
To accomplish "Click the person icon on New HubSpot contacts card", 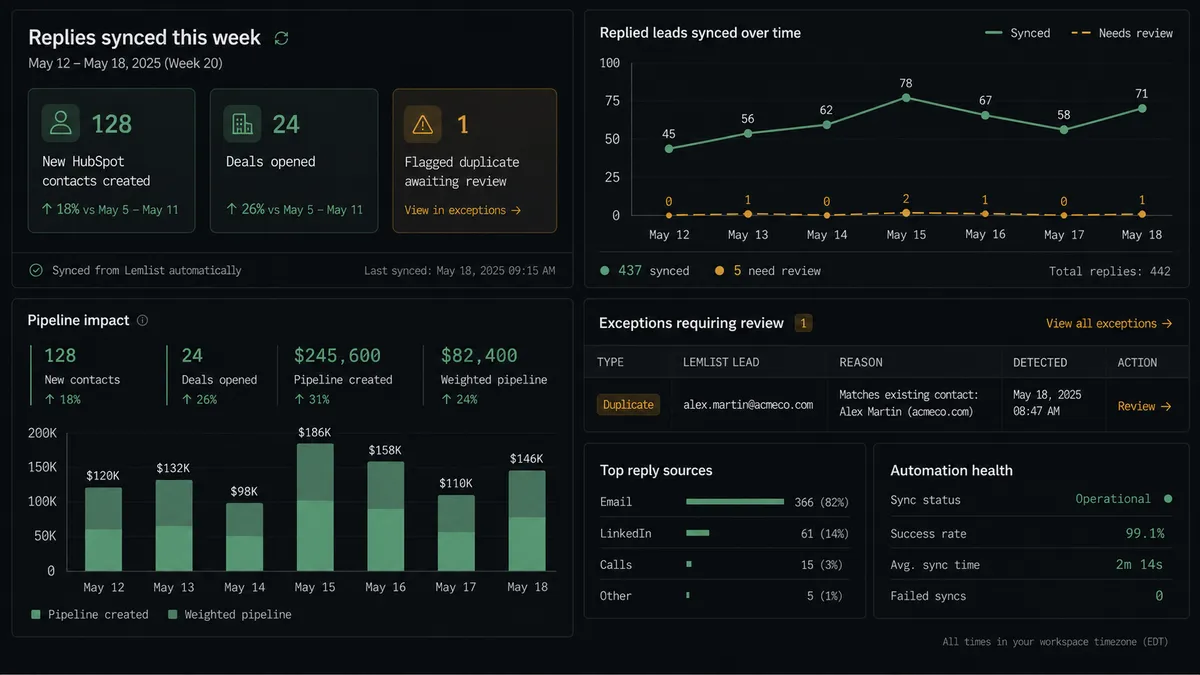I will coord(61,123).
